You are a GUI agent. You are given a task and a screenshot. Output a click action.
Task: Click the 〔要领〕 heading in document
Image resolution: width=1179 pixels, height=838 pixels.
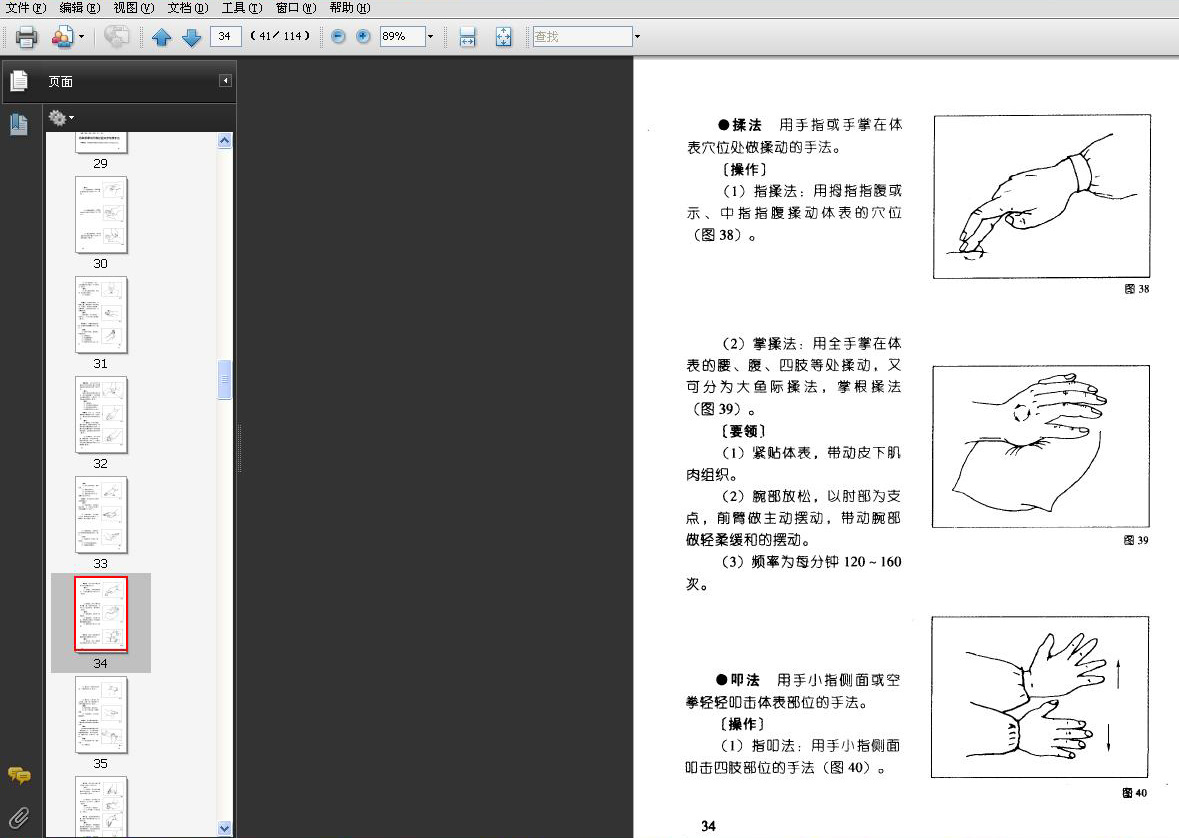[x=743, y=431]
